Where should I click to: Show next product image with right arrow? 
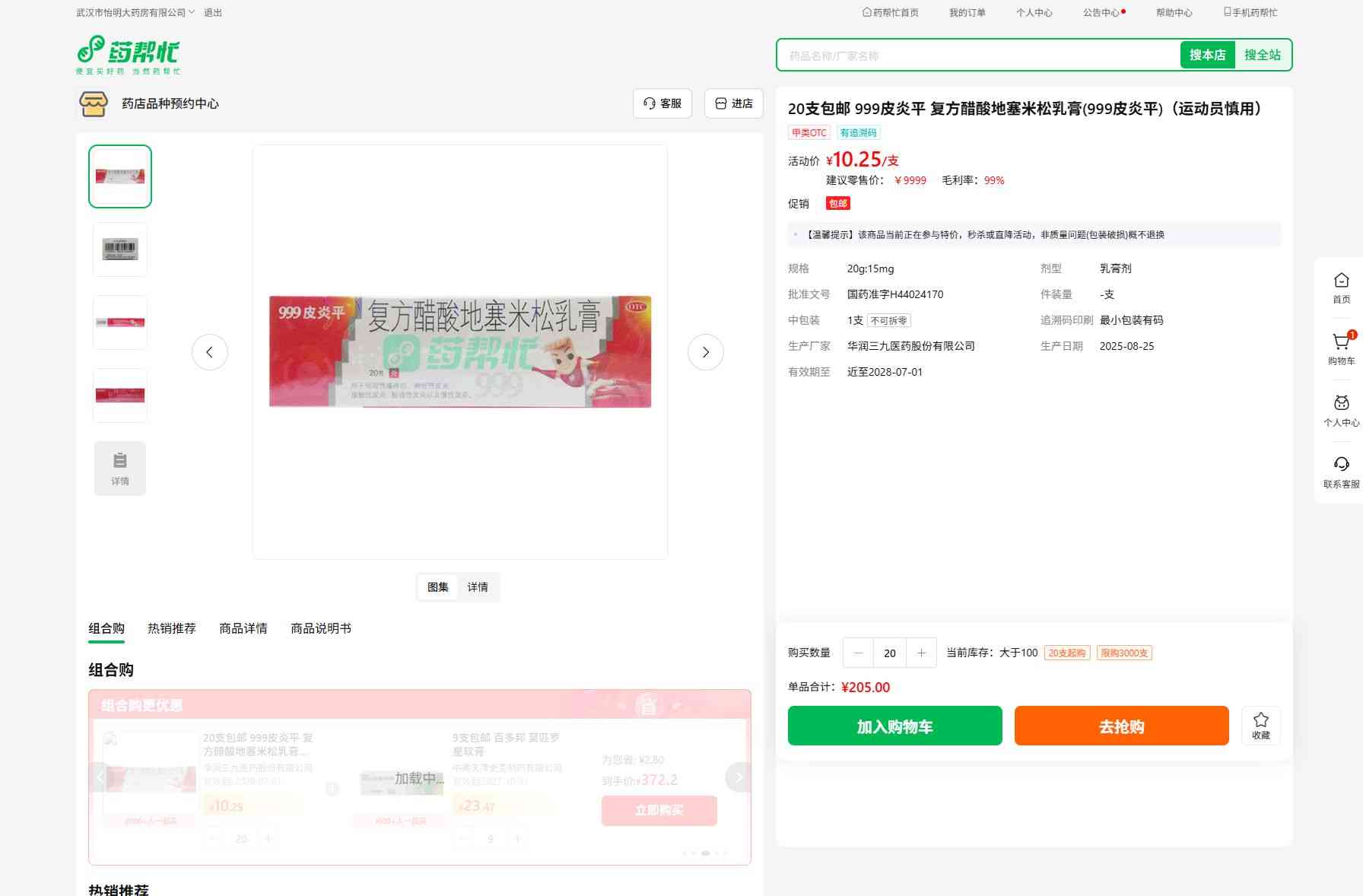point(706,352)
